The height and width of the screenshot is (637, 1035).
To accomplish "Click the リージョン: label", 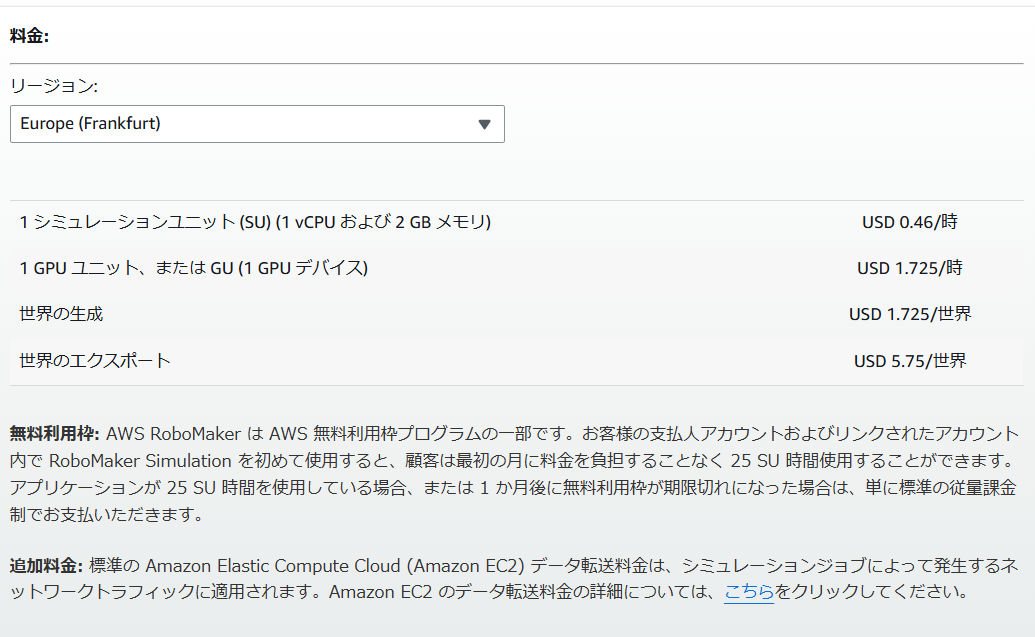I will pyautogui.click(x=53, y=86).
